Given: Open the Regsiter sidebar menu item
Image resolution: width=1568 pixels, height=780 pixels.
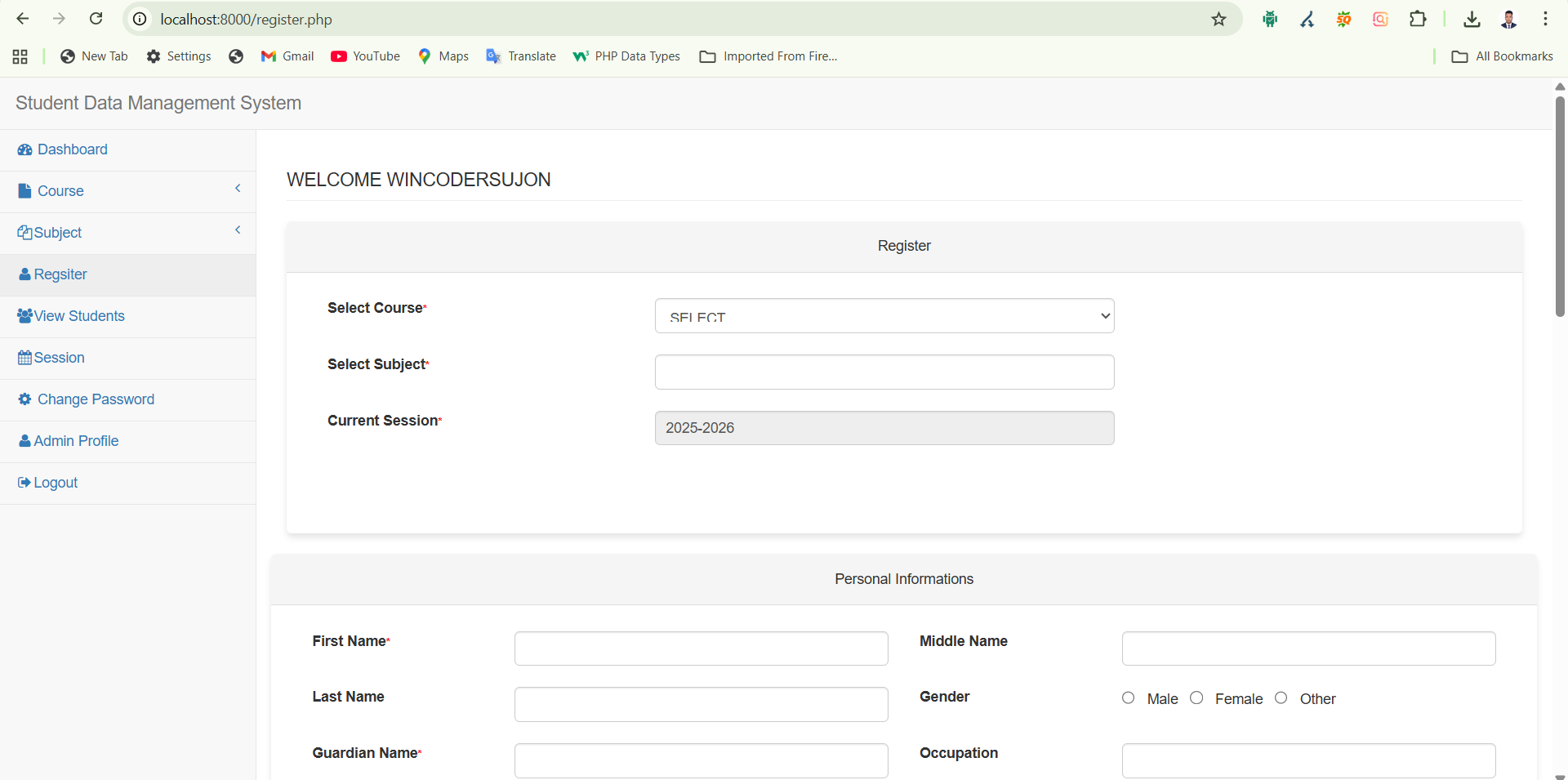Looking at the screenshot, I should (x=60, y=274).
